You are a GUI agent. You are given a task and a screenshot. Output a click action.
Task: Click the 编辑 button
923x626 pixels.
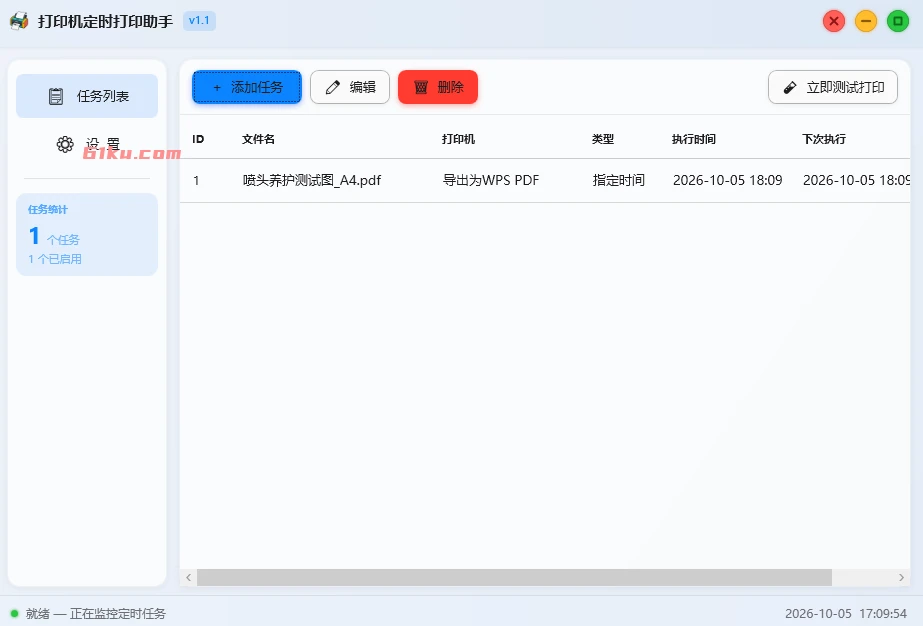(350, 87)
